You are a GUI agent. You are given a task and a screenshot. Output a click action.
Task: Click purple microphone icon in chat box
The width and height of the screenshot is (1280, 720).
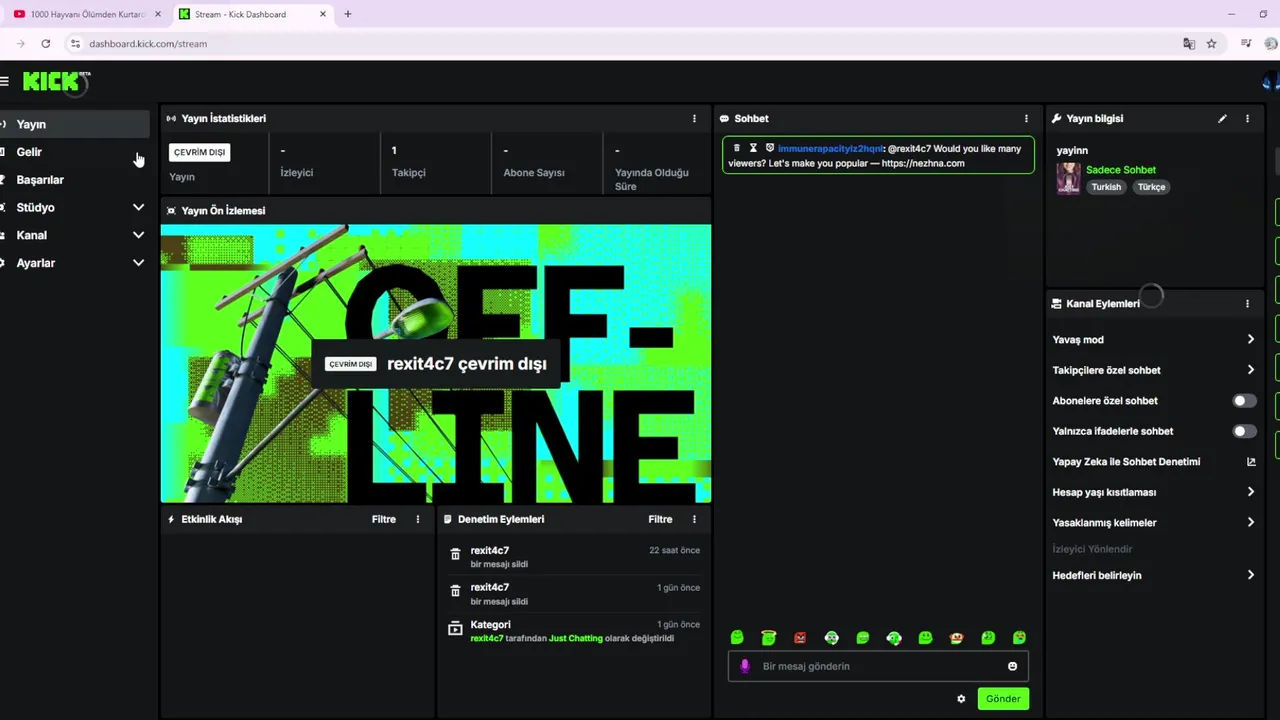tap(744, 666)
